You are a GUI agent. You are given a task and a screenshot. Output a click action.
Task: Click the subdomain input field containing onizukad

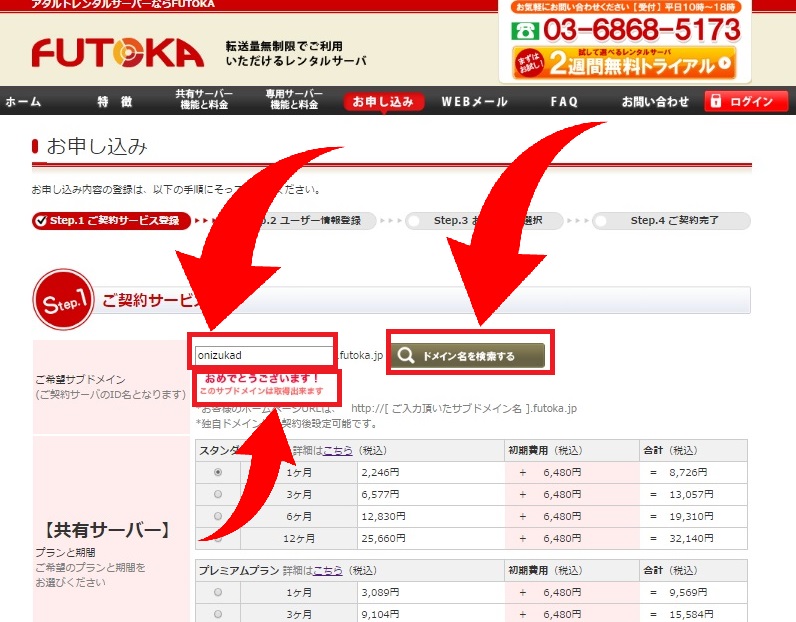265,354
